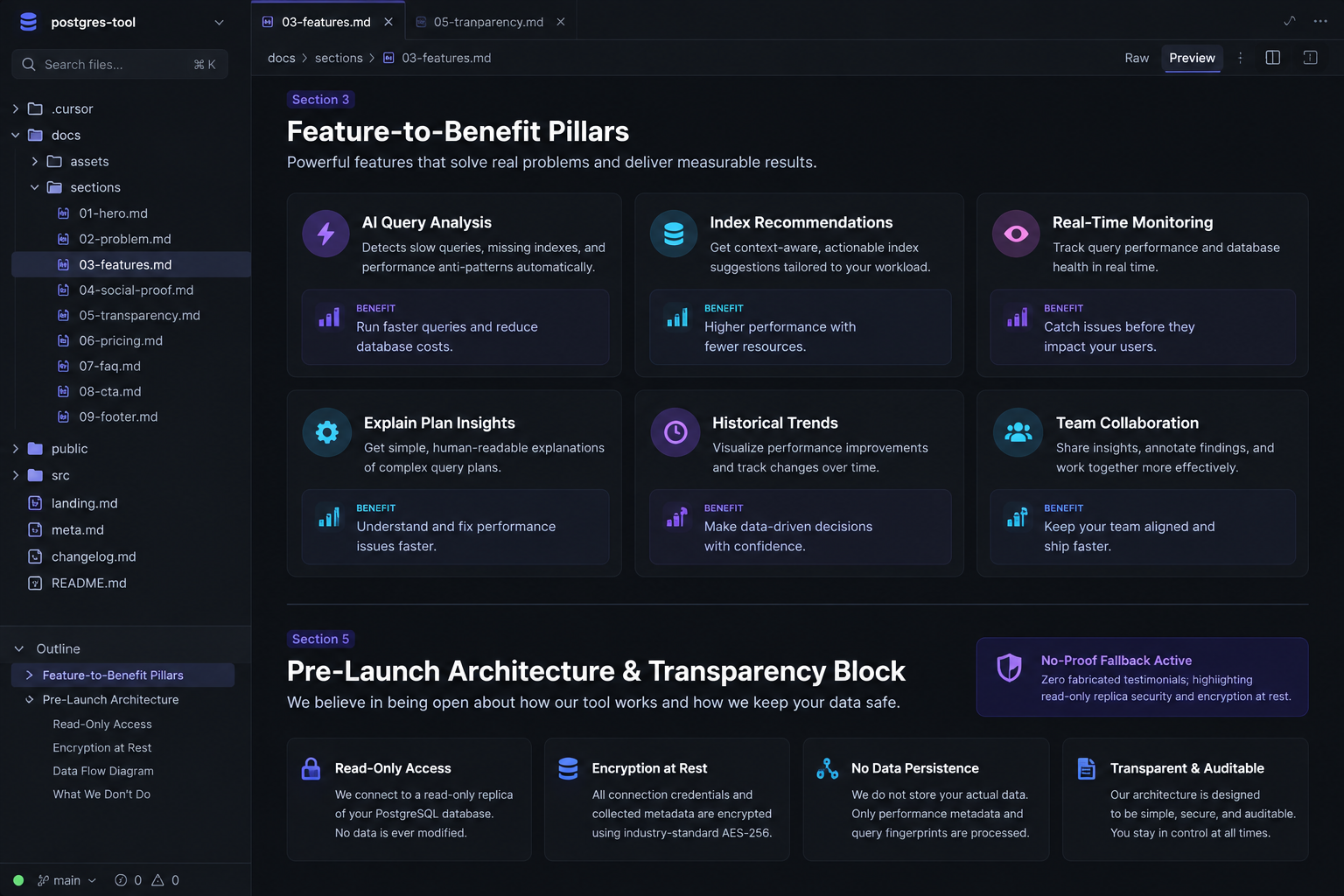Expand the src folder

pyautogui.click(x=16, y=475)
